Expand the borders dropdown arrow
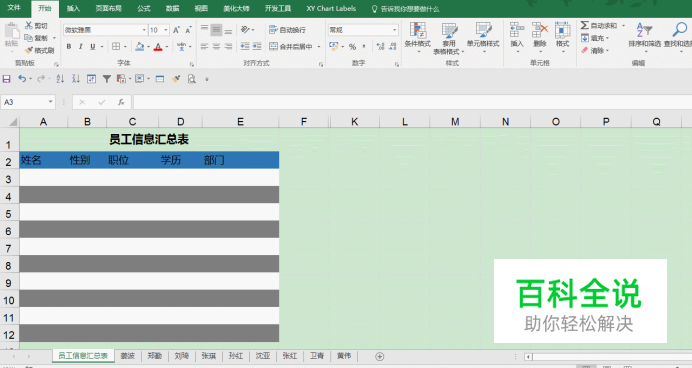This screenshot has height=368, width=692. pyautogui.click(x=125, y=46)
